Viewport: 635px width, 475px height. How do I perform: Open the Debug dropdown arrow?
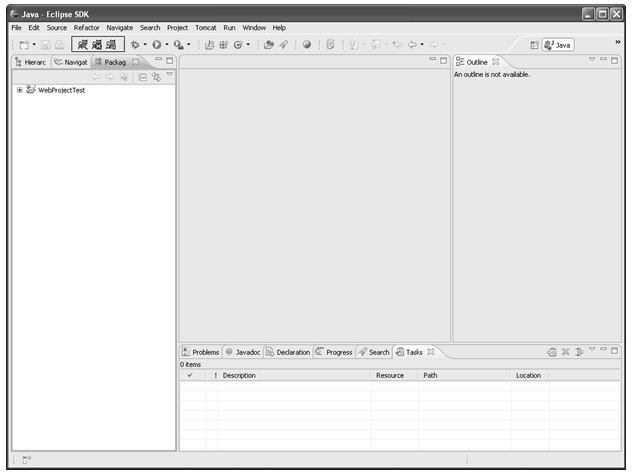pyautogui.click(x=145, y=45)
